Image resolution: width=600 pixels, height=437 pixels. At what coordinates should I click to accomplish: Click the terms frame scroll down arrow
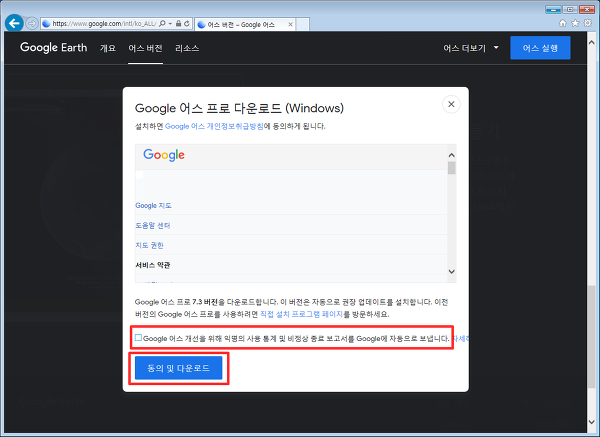(452, 271)
